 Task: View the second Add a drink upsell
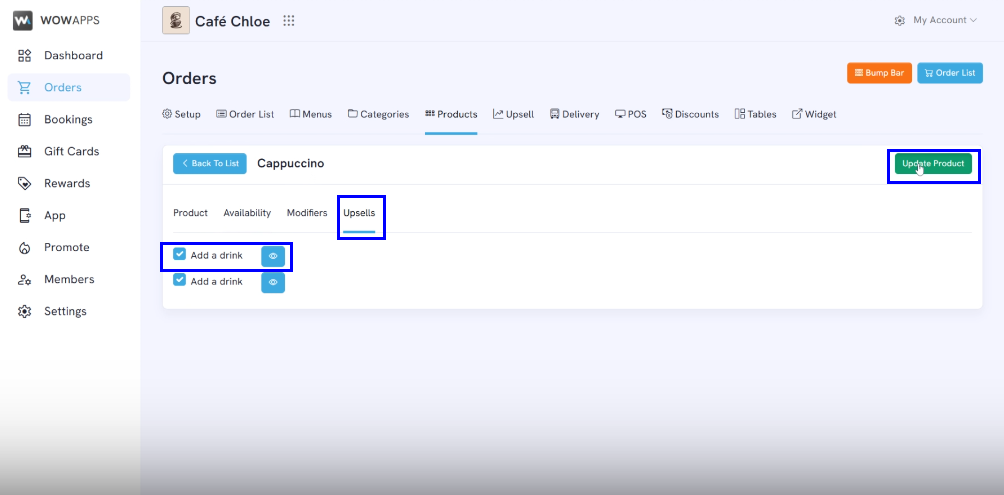click(x=273, y=282)
